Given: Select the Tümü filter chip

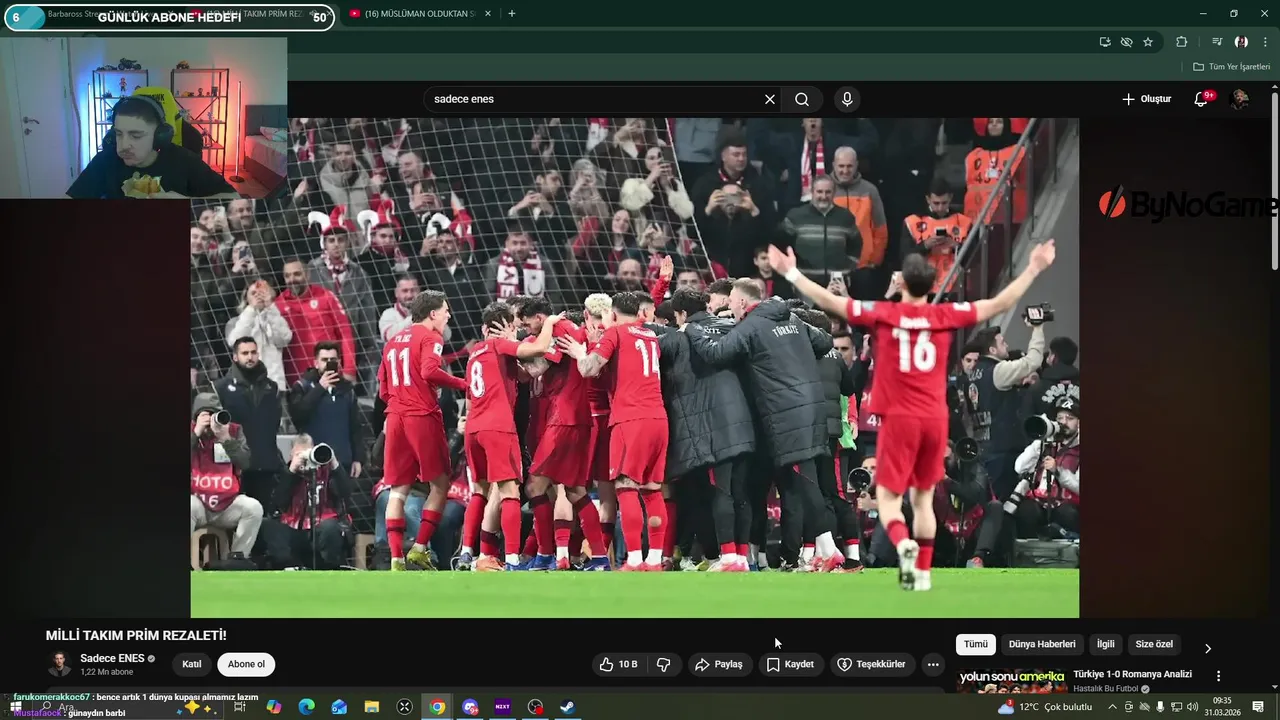Looking at the screenshot, I should click(976, 644).
